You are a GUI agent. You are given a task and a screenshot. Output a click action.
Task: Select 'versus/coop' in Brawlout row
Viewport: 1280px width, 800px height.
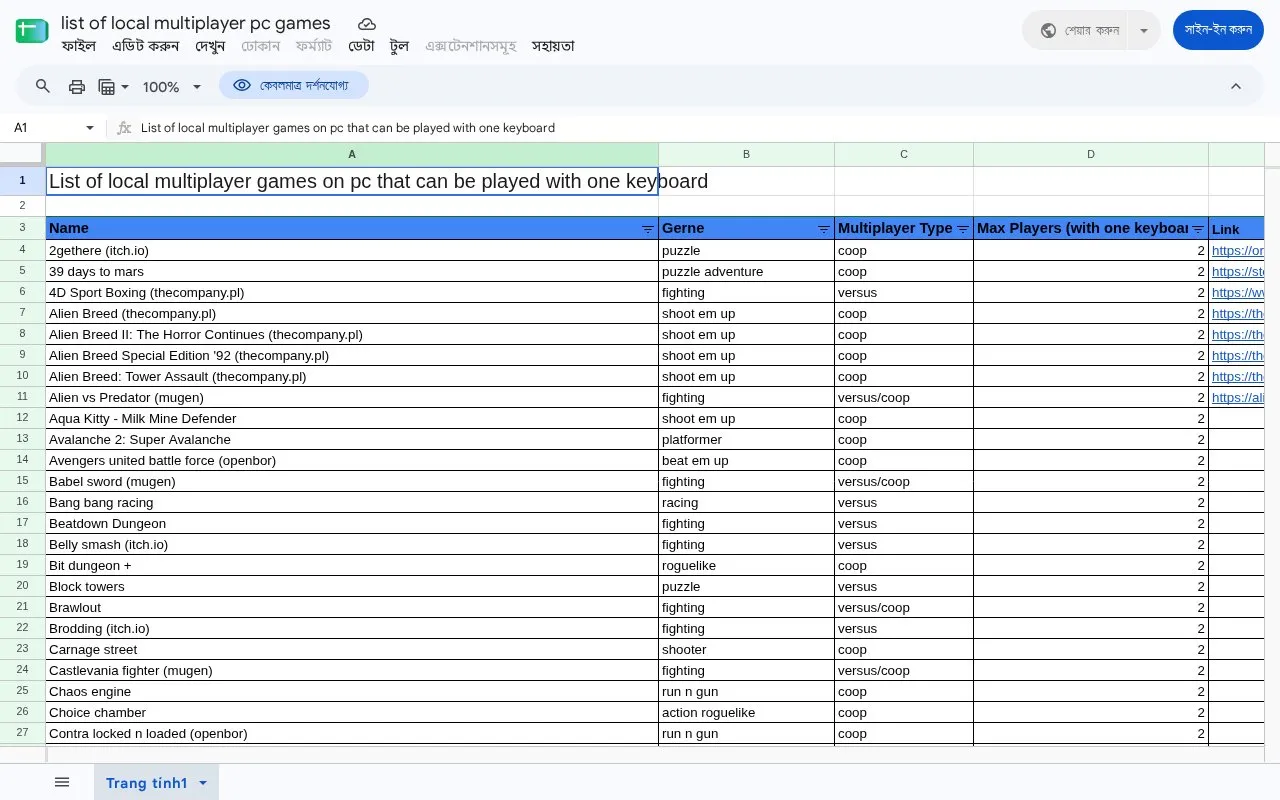(904, 608)
